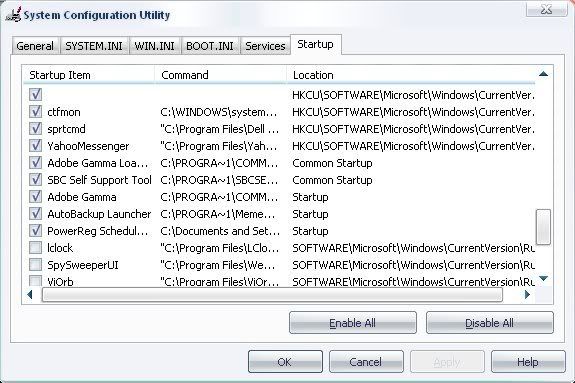Click the SOFTWARE registry location of SpySweeperUI
This screenshot has height=383, width=575.
click(413, 265)
